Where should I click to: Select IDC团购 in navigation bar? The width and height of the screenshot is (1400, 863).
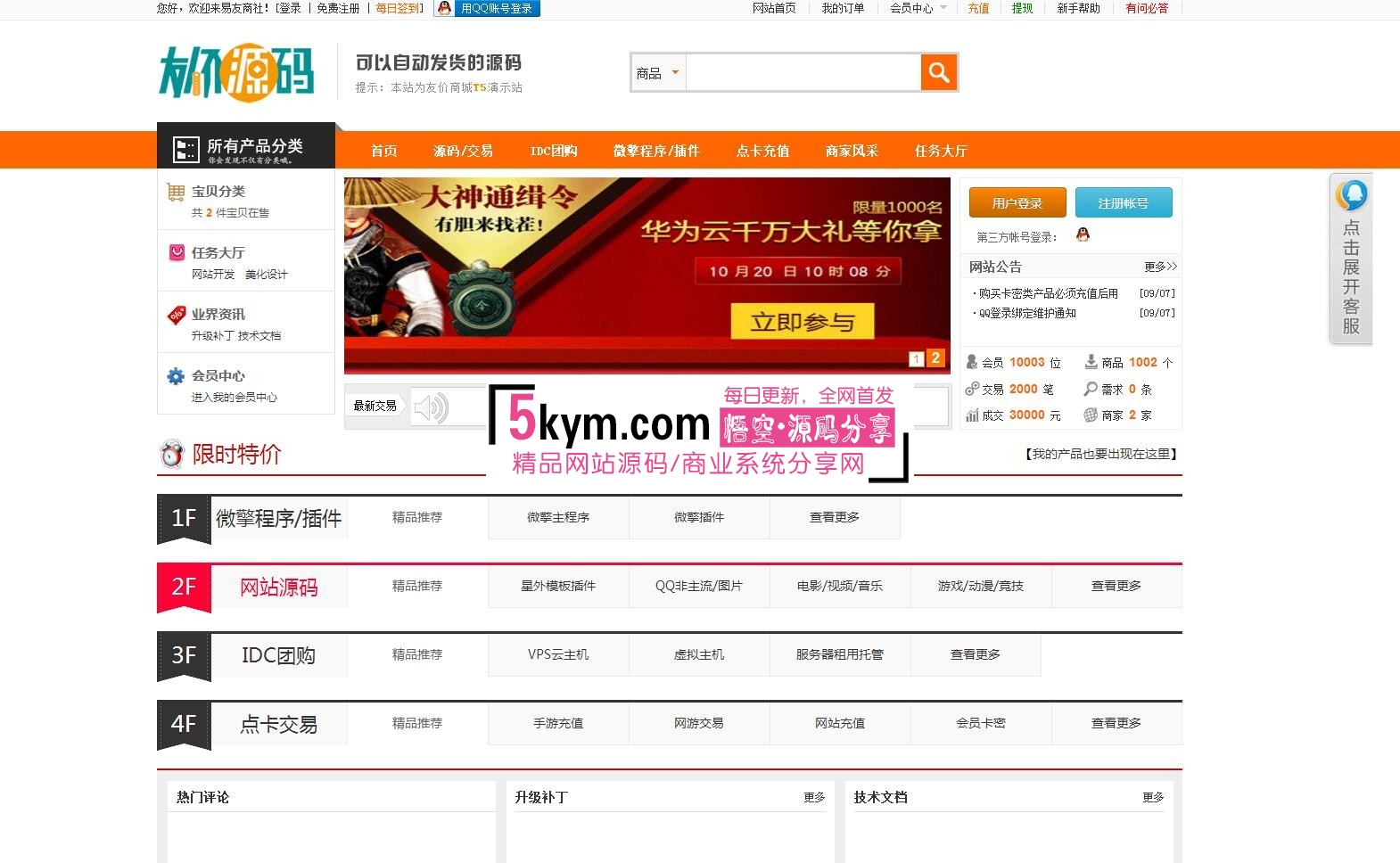(554, 151)
